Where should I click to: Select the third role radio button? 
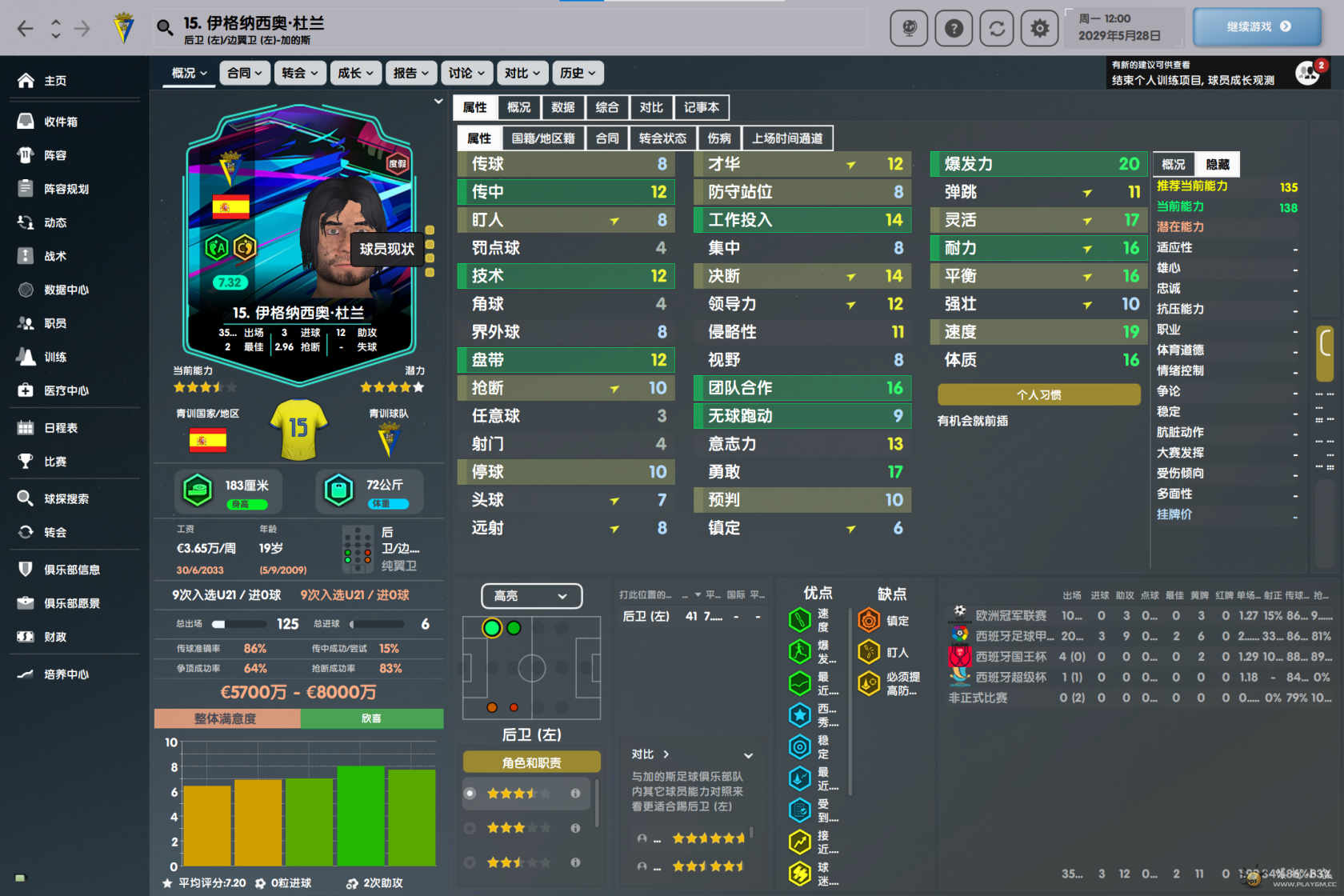click(x=470, y=862)
